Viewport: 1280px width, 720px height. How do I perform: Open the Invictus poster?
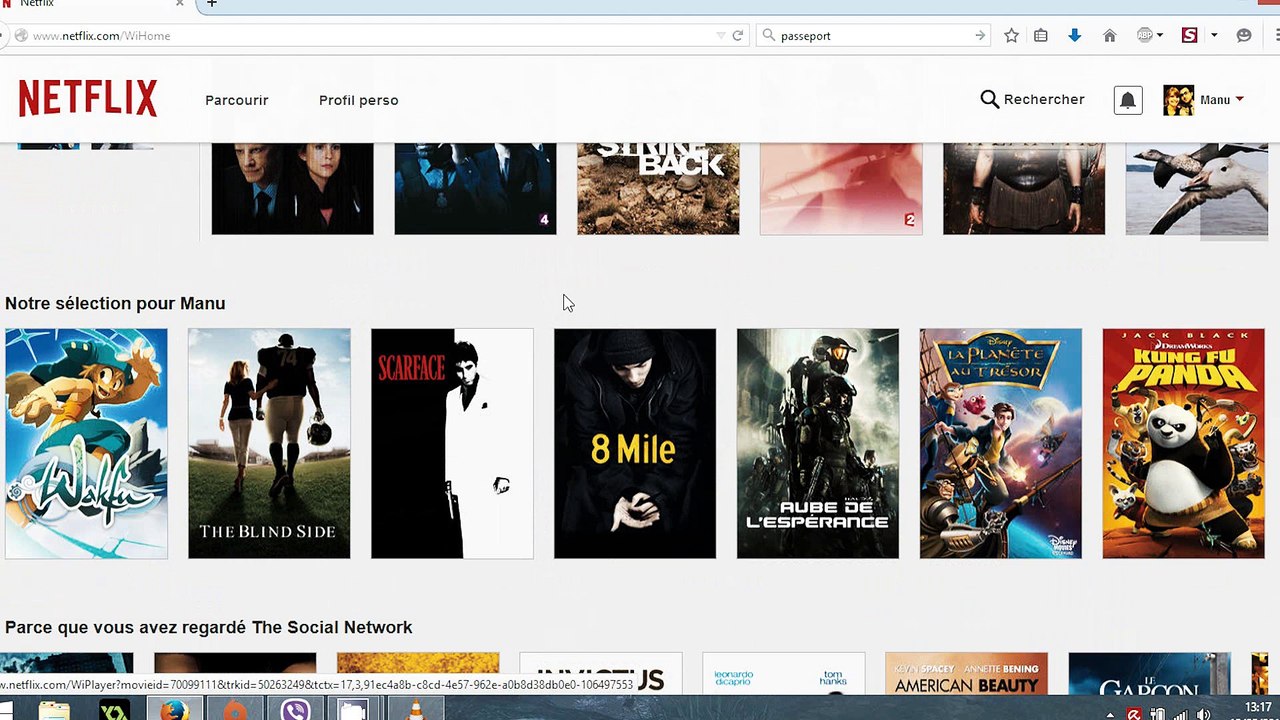tap(601, 673)
